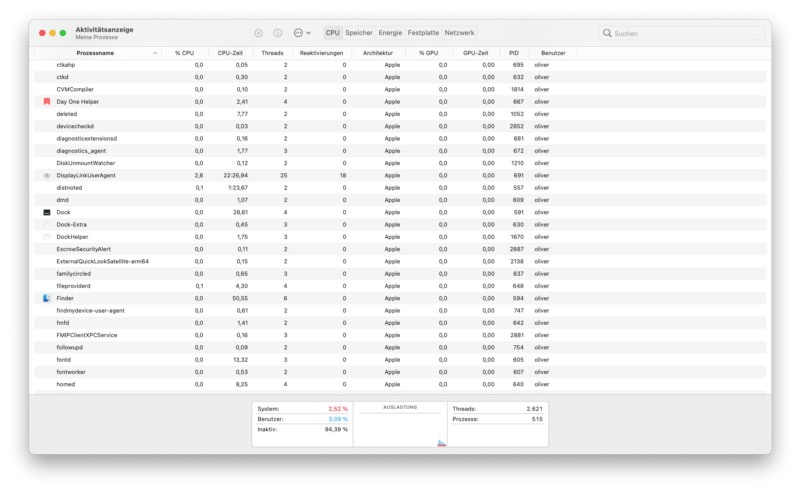The image size is (800, 492).
Task: Click the black Dock process icon
Action: pyautogui.click(x=47, y=212)
